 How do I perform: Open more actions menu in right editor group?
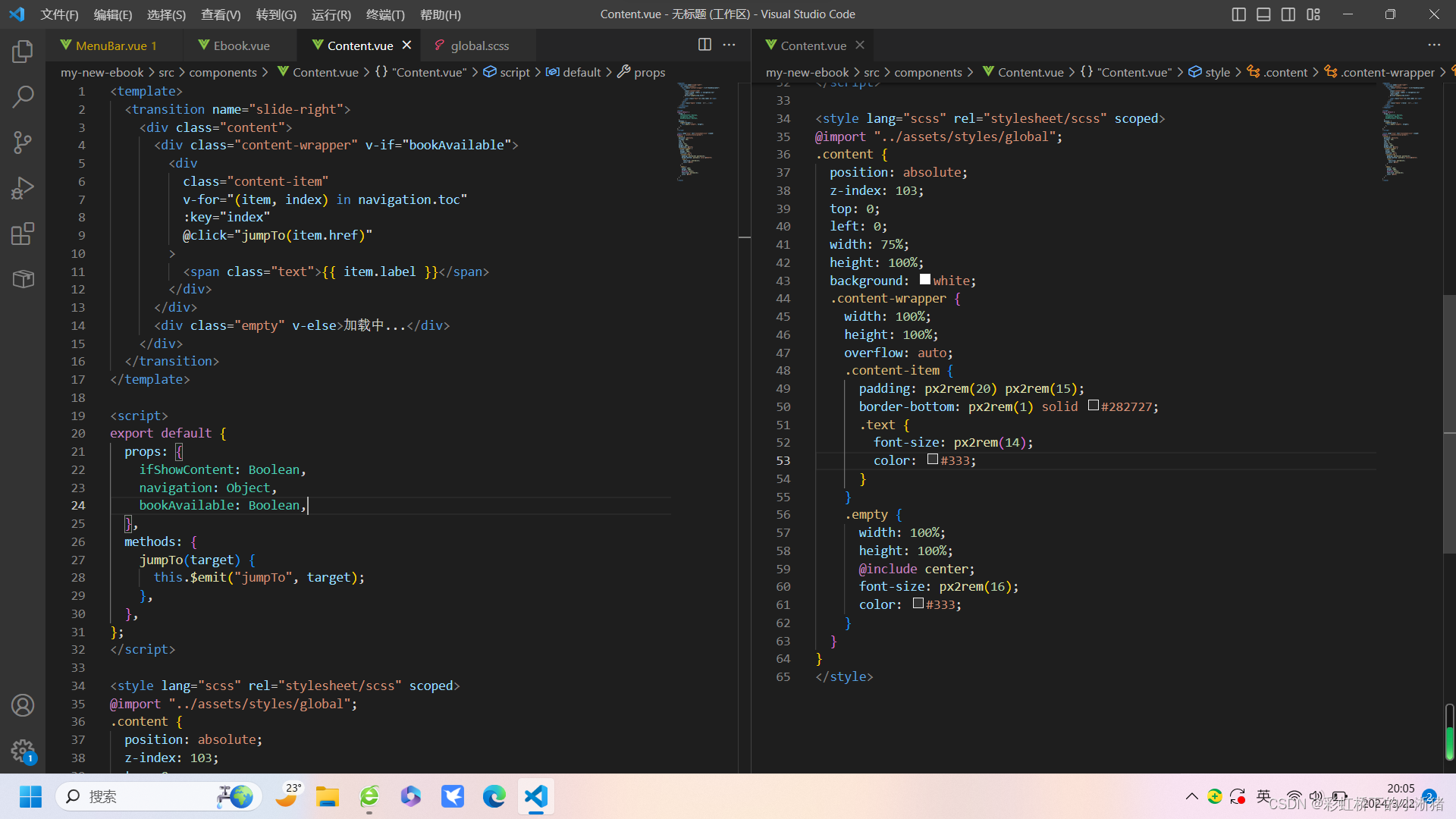pos(1434,45)
